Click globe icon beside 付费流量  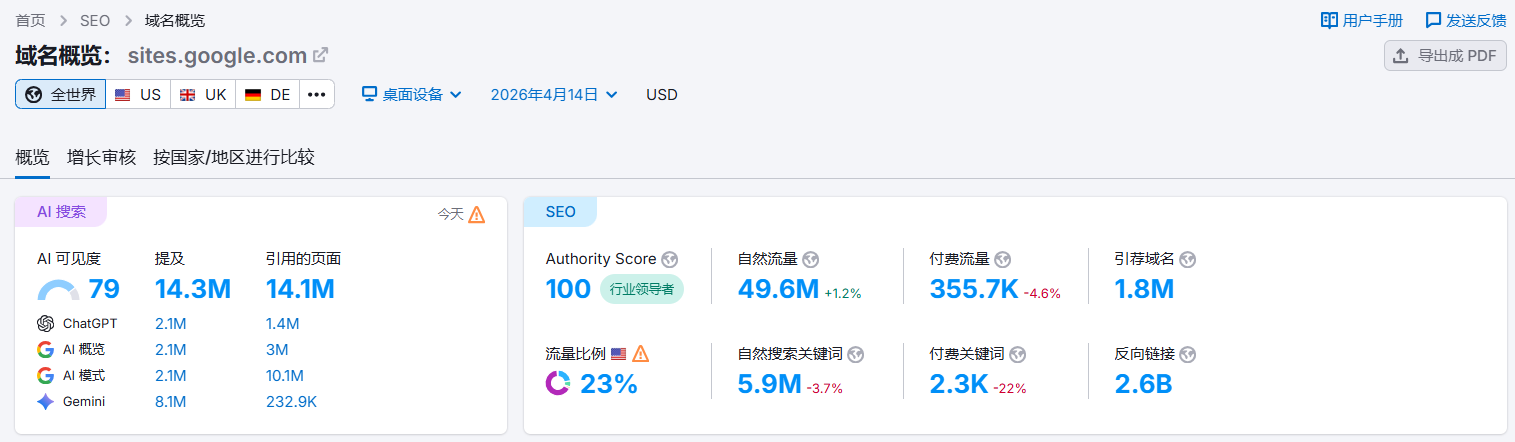pos(1003,259)
